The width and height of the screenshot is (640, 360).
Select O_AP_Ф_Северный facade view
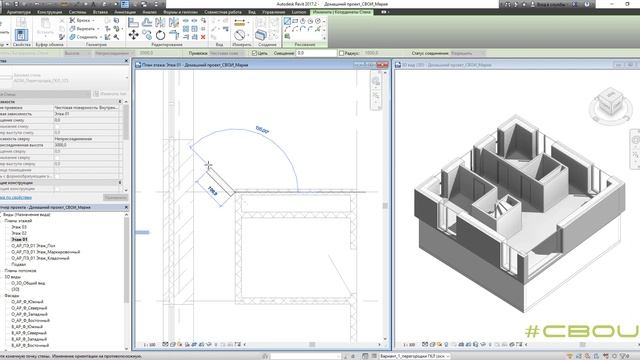point(29,308)
